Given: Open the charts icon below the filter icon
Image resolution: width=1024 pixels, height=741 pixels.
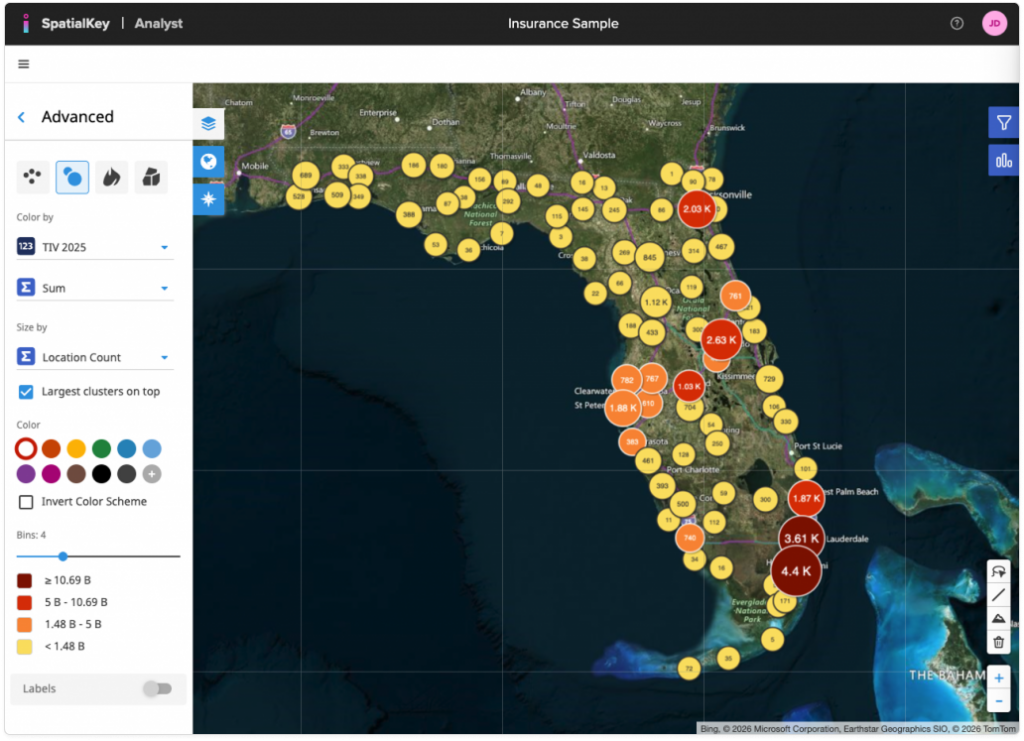Looking at the screenshot, I should (1003, 159).
